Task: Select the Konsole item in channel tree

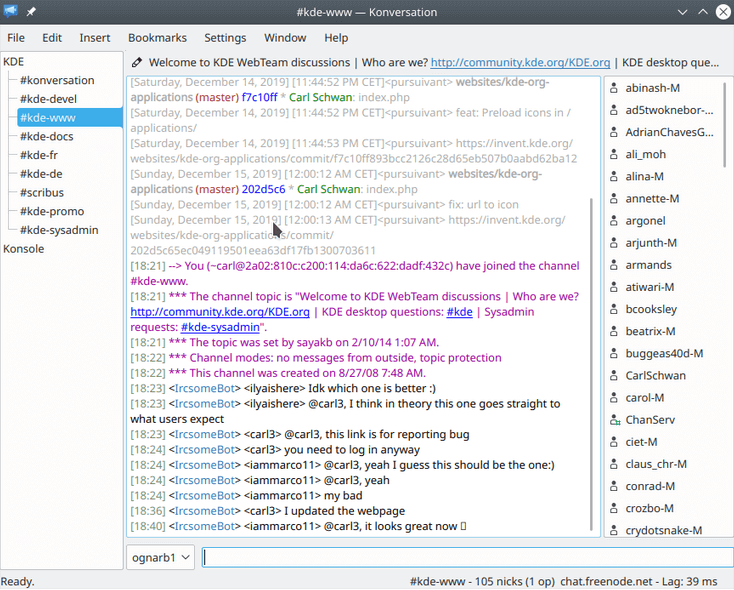Action: coord(24,249)
